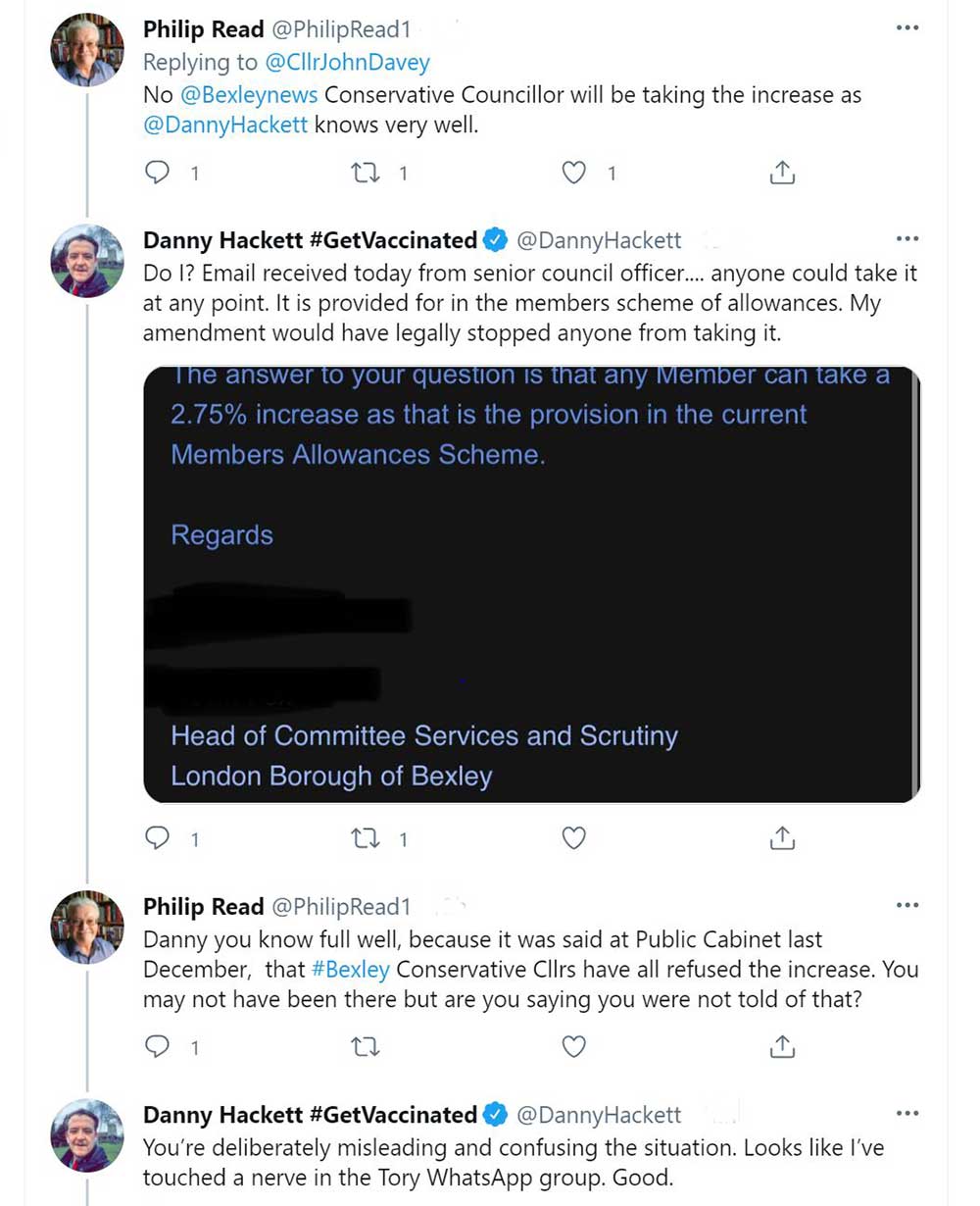Image resolution: width=980 pixels, height=1206 pixels.
Task: Share Philip Read's Public Cabinet tweet
Action: pos(781,1047)
